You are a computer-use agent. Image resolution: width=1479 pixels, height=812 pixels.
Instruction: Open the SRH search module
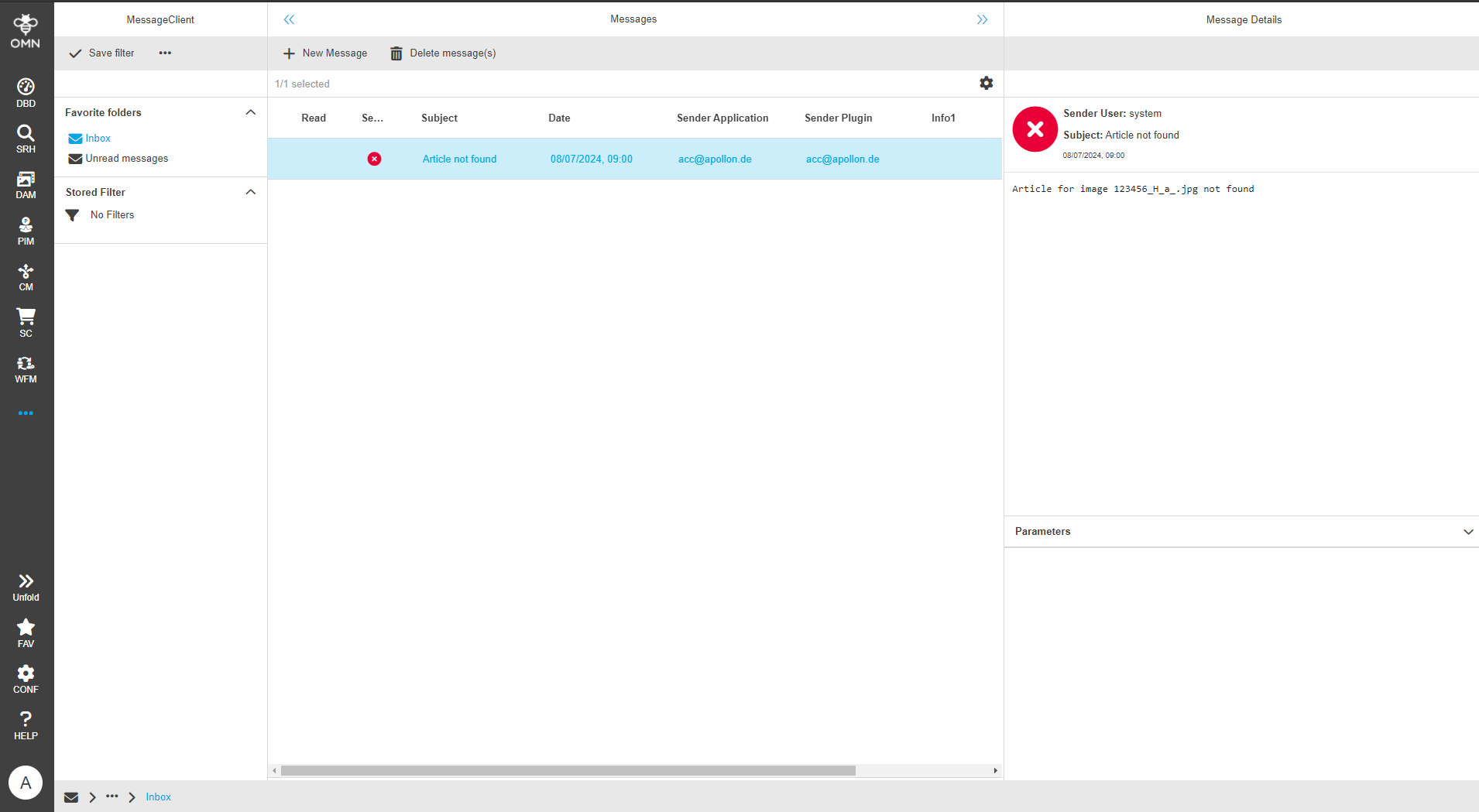pos(26,139)
